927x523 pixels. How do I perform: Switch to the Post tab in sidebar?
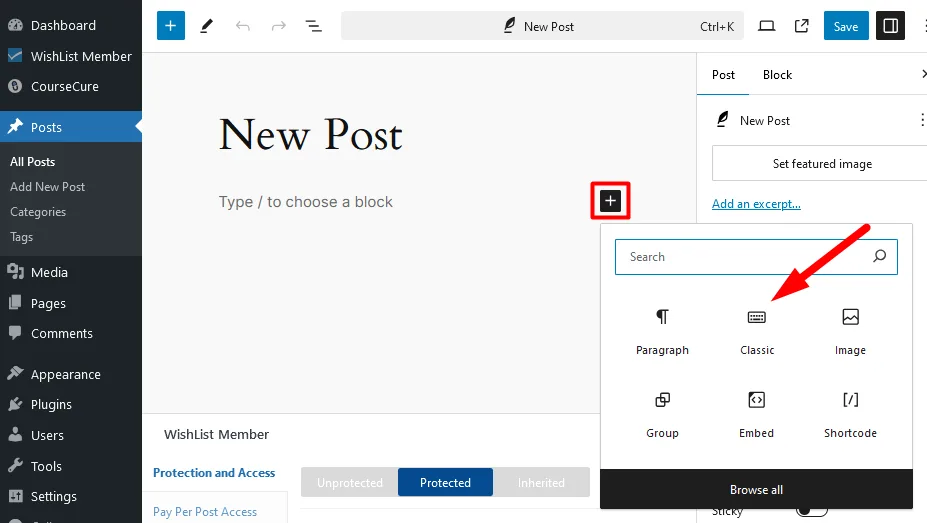[x=723, y=74]
